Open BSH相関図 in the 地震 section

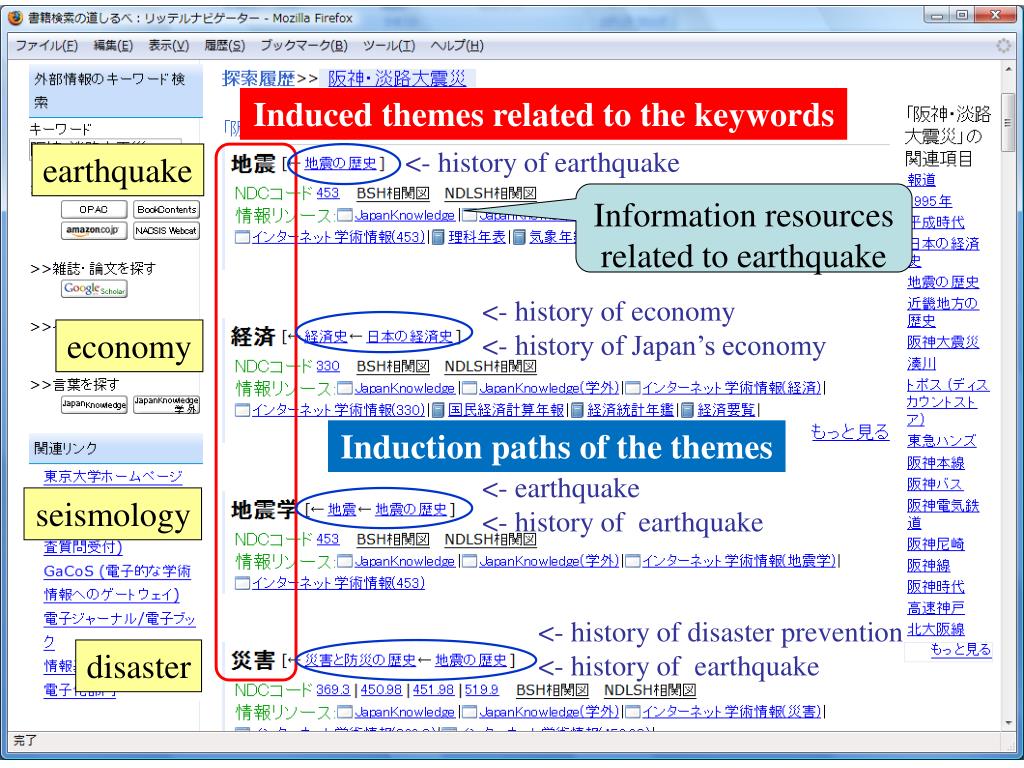[393, 193]
